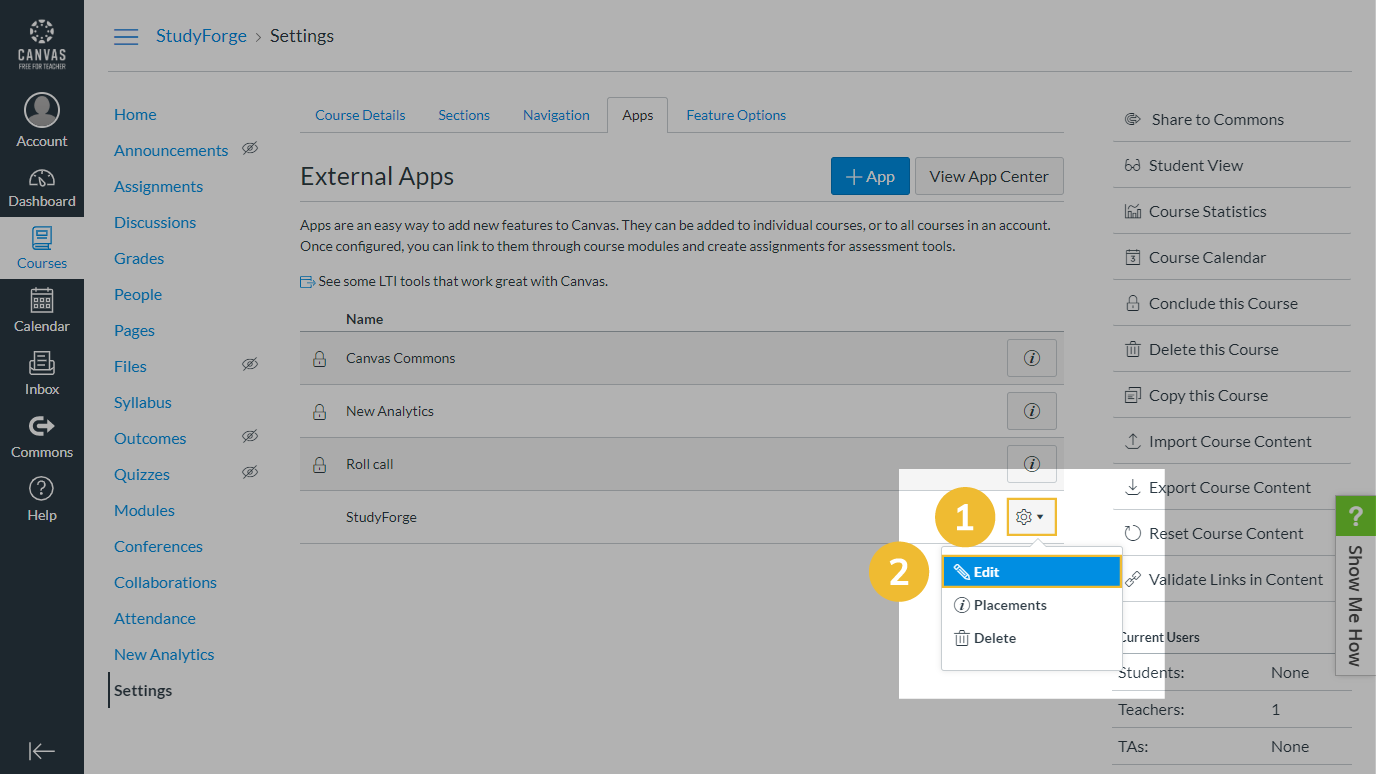Open Attendance in course menu
The height and width of the screenshot is (774, 1376).
pos(155,618)
